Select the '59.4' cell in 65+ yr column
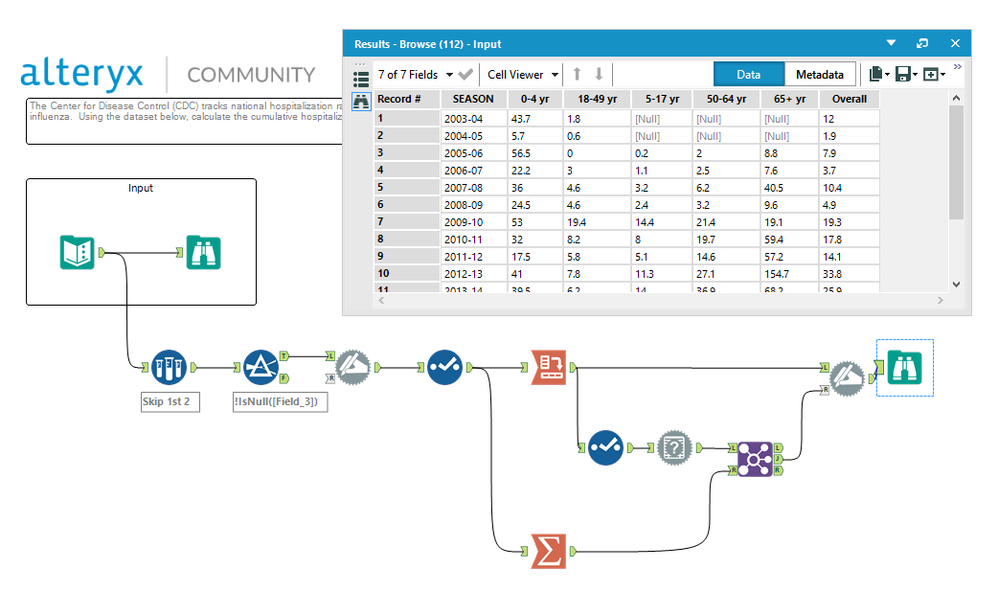Viewport: 998px width, 616px height. coord(790,239)
